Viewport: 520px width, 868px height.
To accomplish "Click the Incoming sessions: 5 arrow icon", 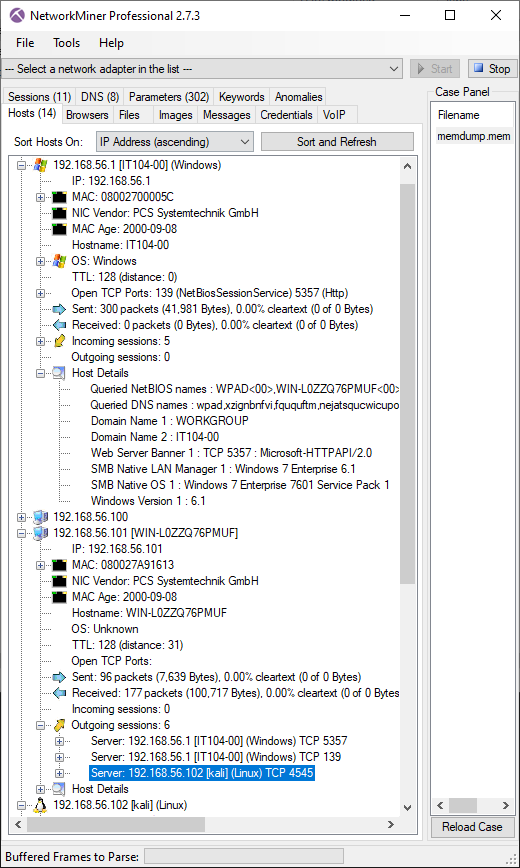I will (59, 341).
